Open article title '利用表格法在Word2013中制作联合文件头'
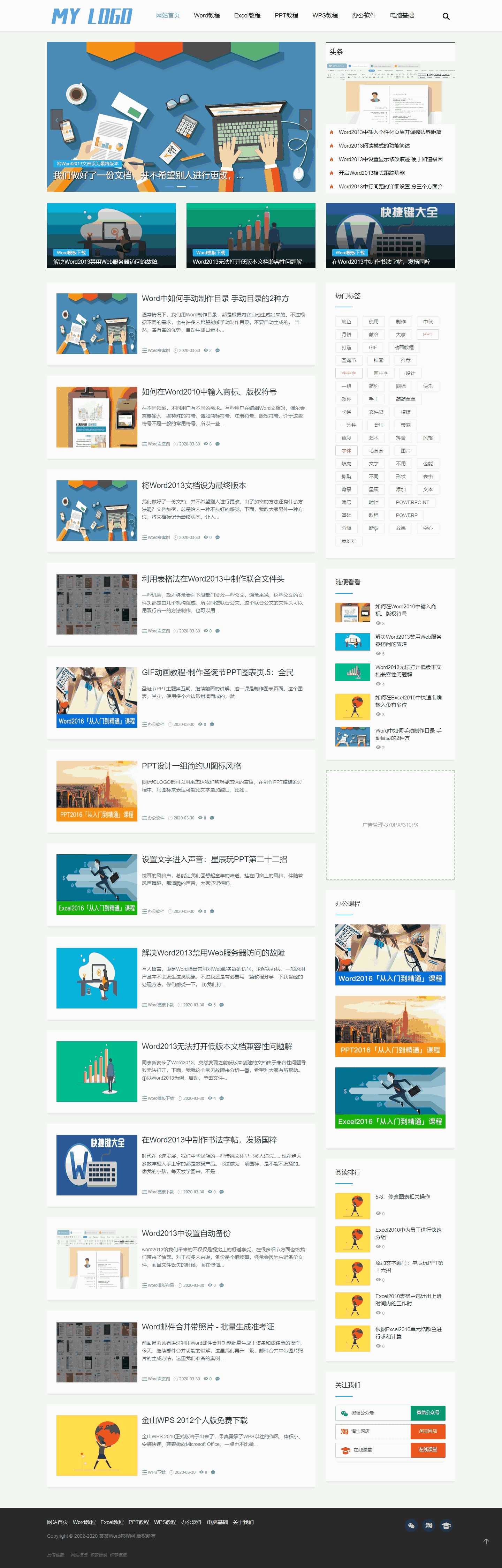The image size is (502, 1568). pyautogui.click(x=213, y=579)
